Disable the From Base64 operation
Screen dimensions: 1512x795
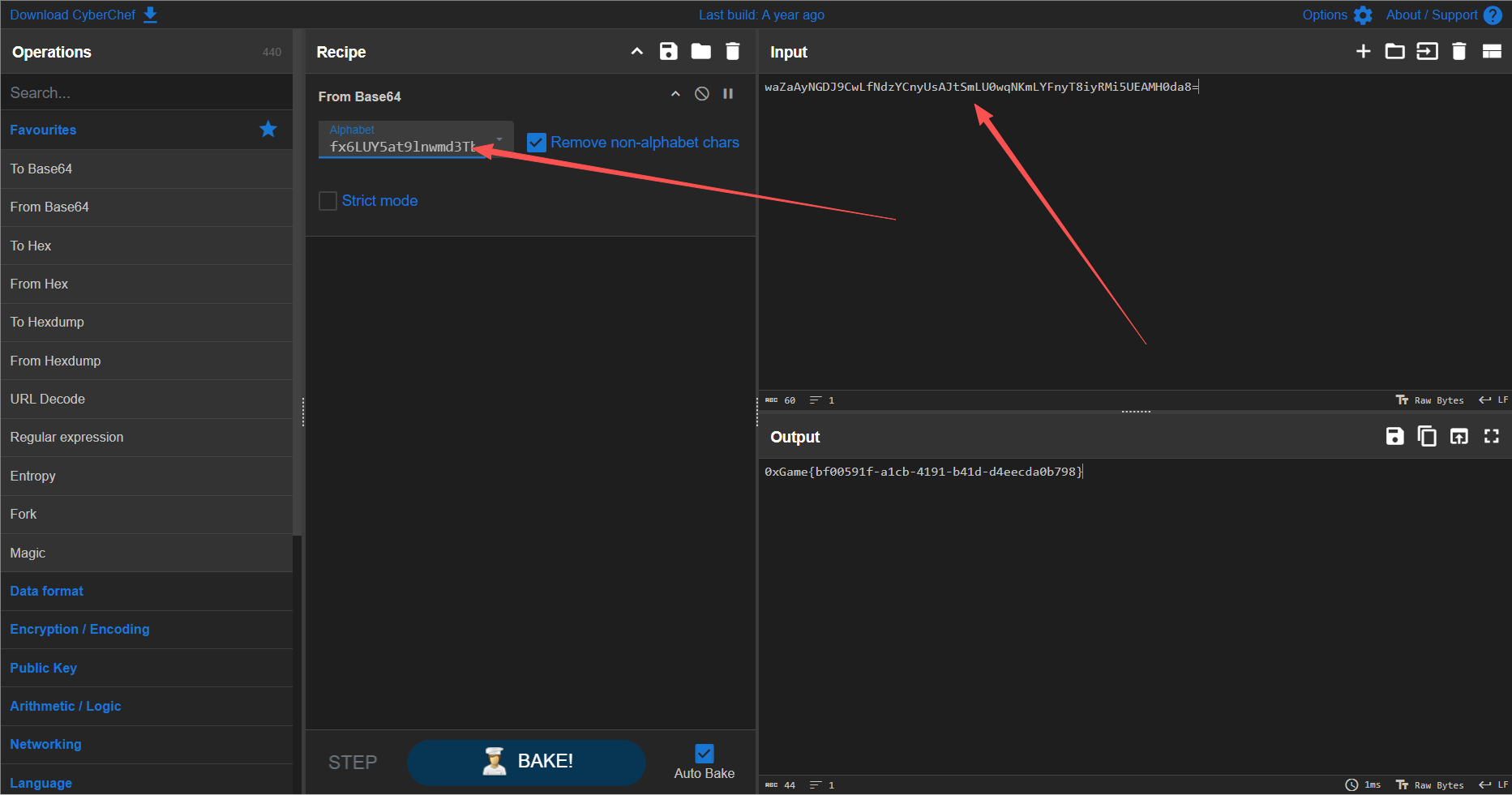click(702, 94)
